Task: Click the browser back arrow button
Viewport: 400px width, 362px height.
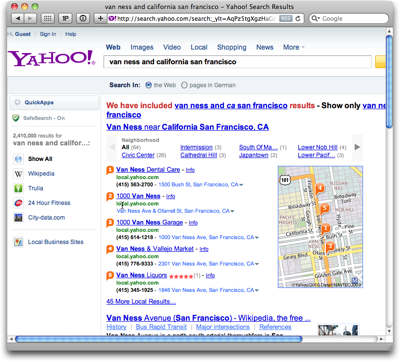Action: [x=18, y=19]
